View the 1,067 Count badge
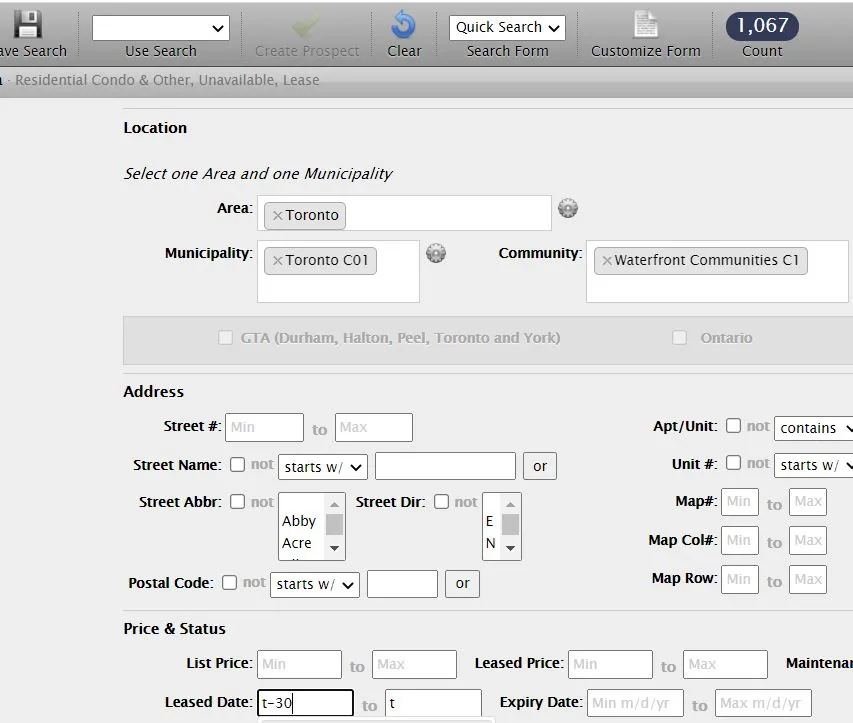The width and height of the screenshot is (853, 723). 762,26
